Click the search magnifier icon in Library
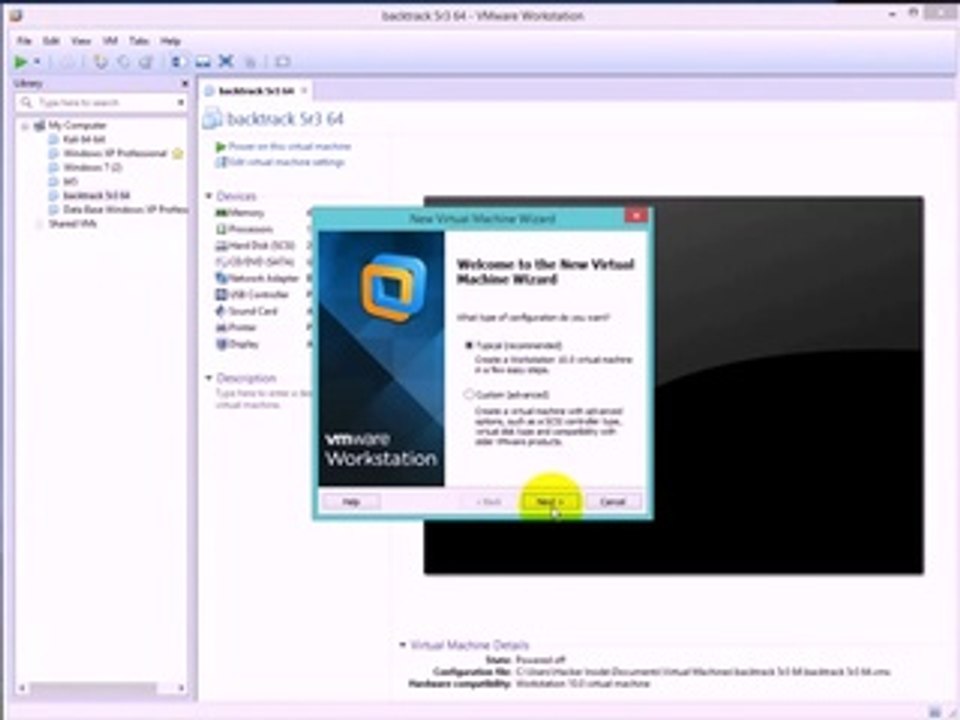Image resolution: width=960 pixels, height=720 pixels. tap(26, 102)
